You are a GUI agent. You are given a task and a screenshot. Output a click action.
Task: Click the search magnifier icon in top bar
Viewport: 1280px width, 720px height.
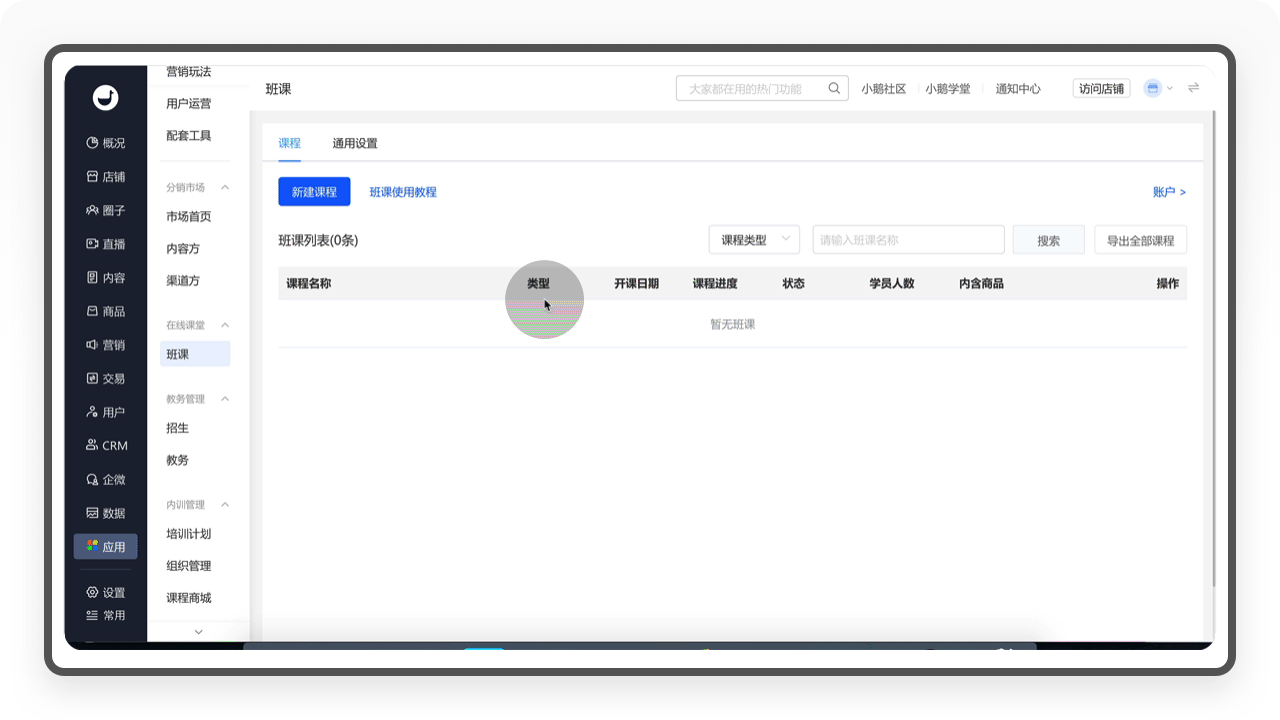[x=834, y=88]
